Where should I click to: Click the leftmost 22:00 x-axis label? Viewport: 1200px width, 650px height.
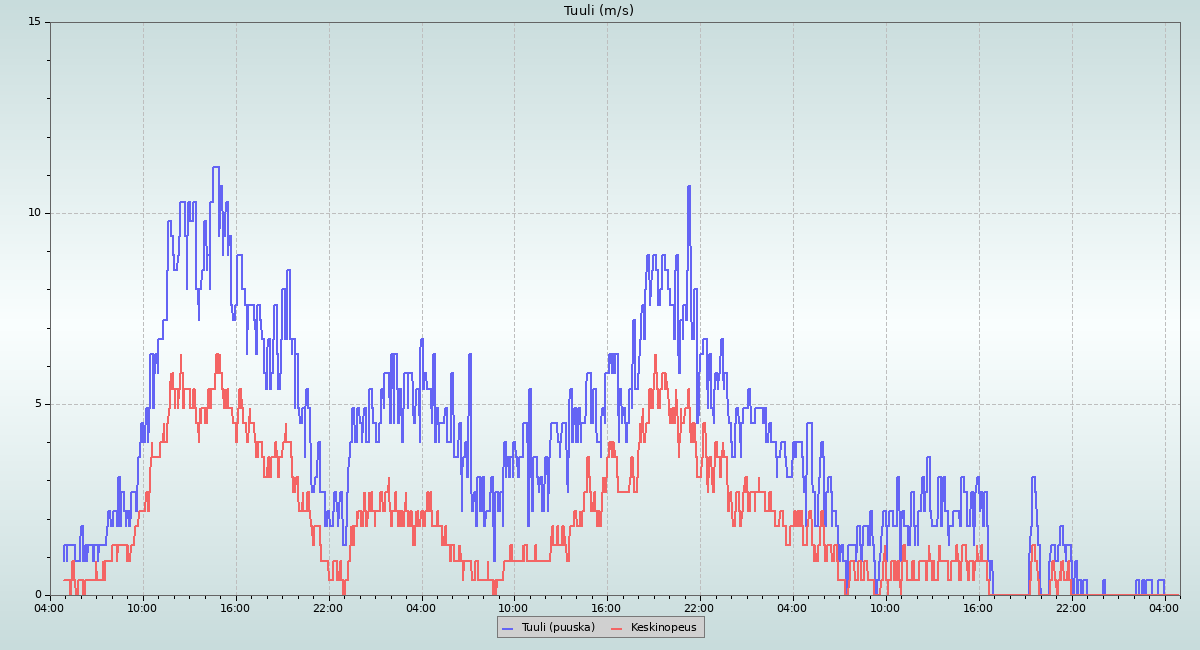tap(329, 607)
